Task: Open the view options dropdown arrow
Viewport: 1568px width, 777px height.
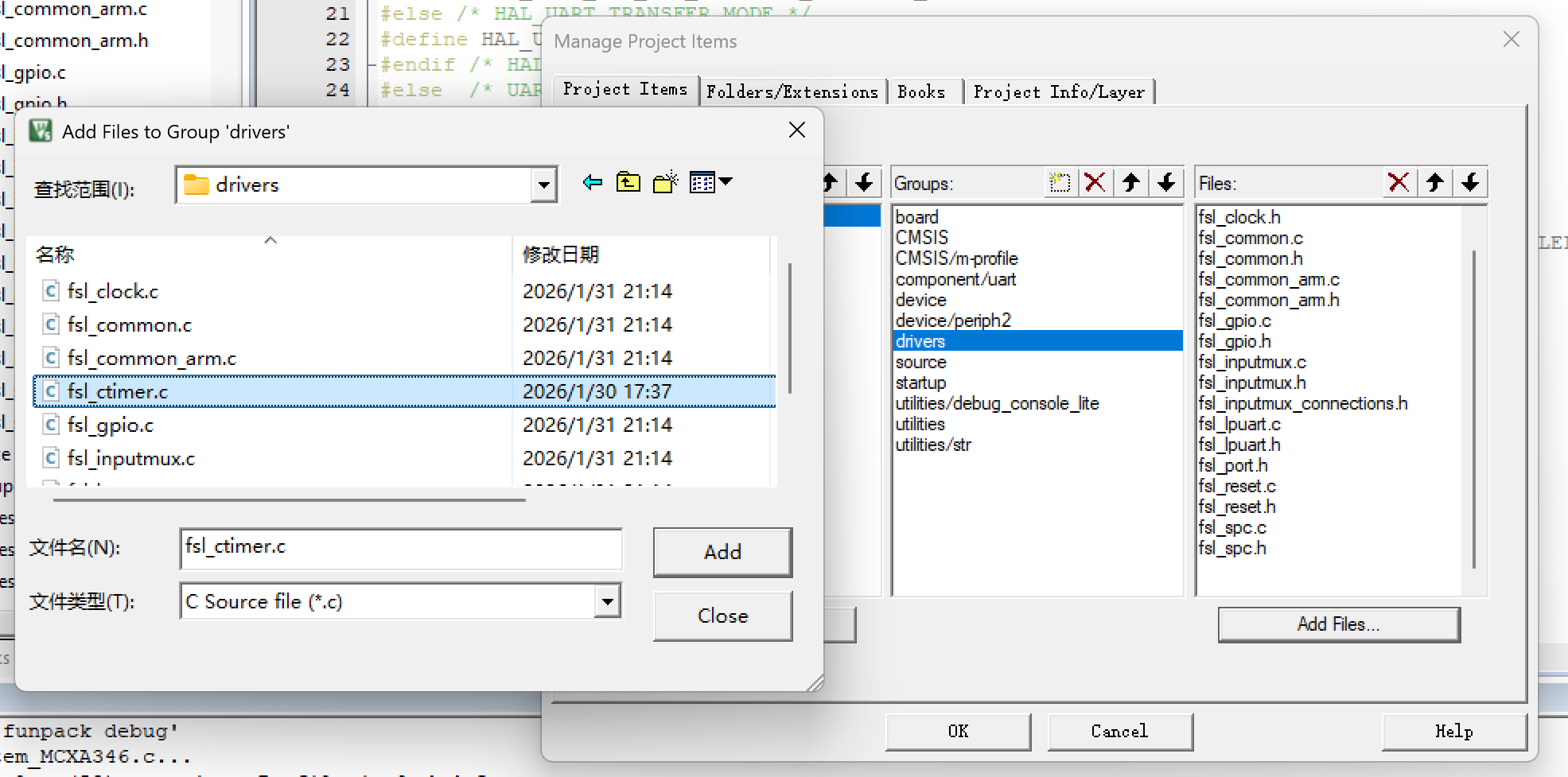Action: 726,181
